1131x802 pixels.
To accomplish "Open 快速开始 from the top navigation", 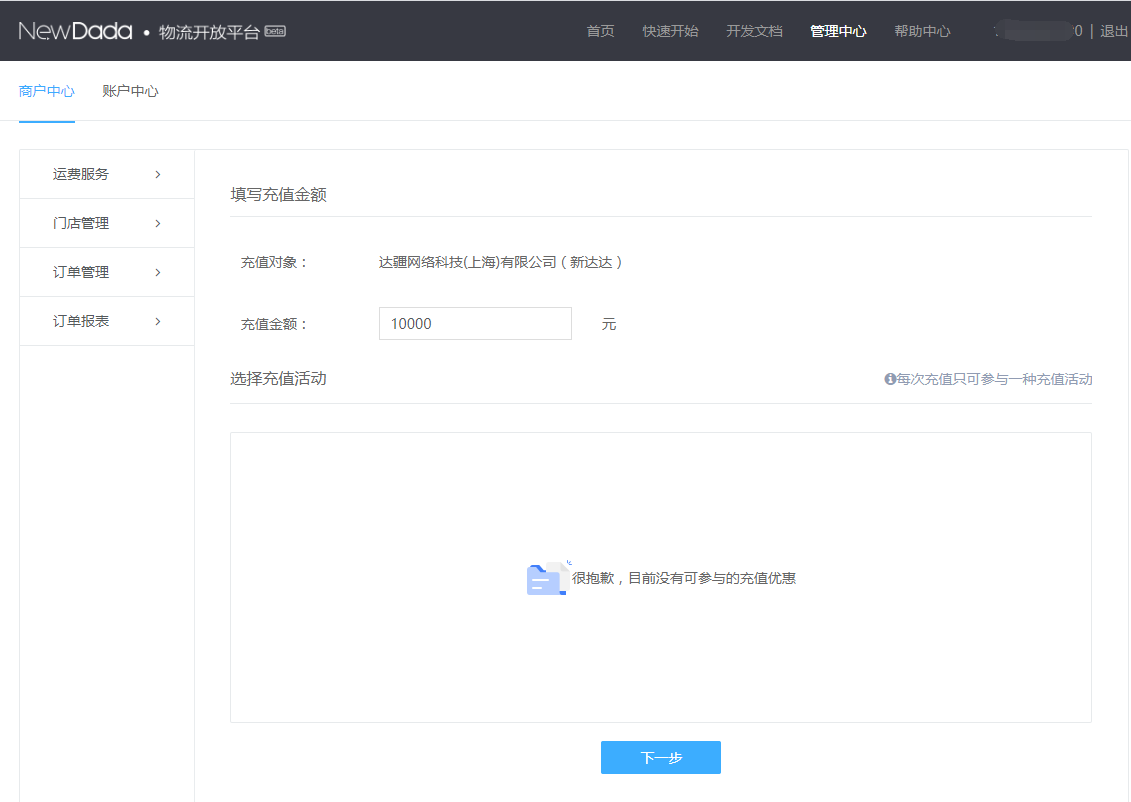I will (670, 31).
